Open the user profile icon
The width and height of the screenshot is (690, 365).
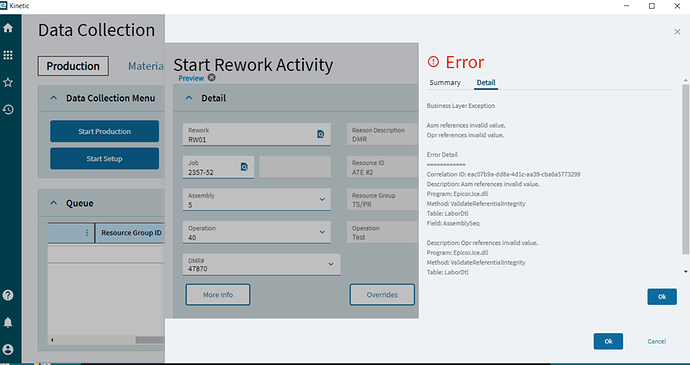(x=8, y=350)
